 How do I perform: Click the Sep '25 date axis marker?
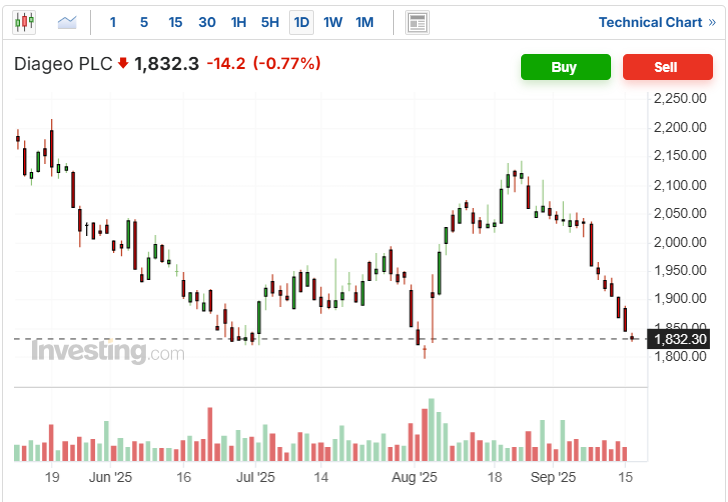[x=553, y=477]
